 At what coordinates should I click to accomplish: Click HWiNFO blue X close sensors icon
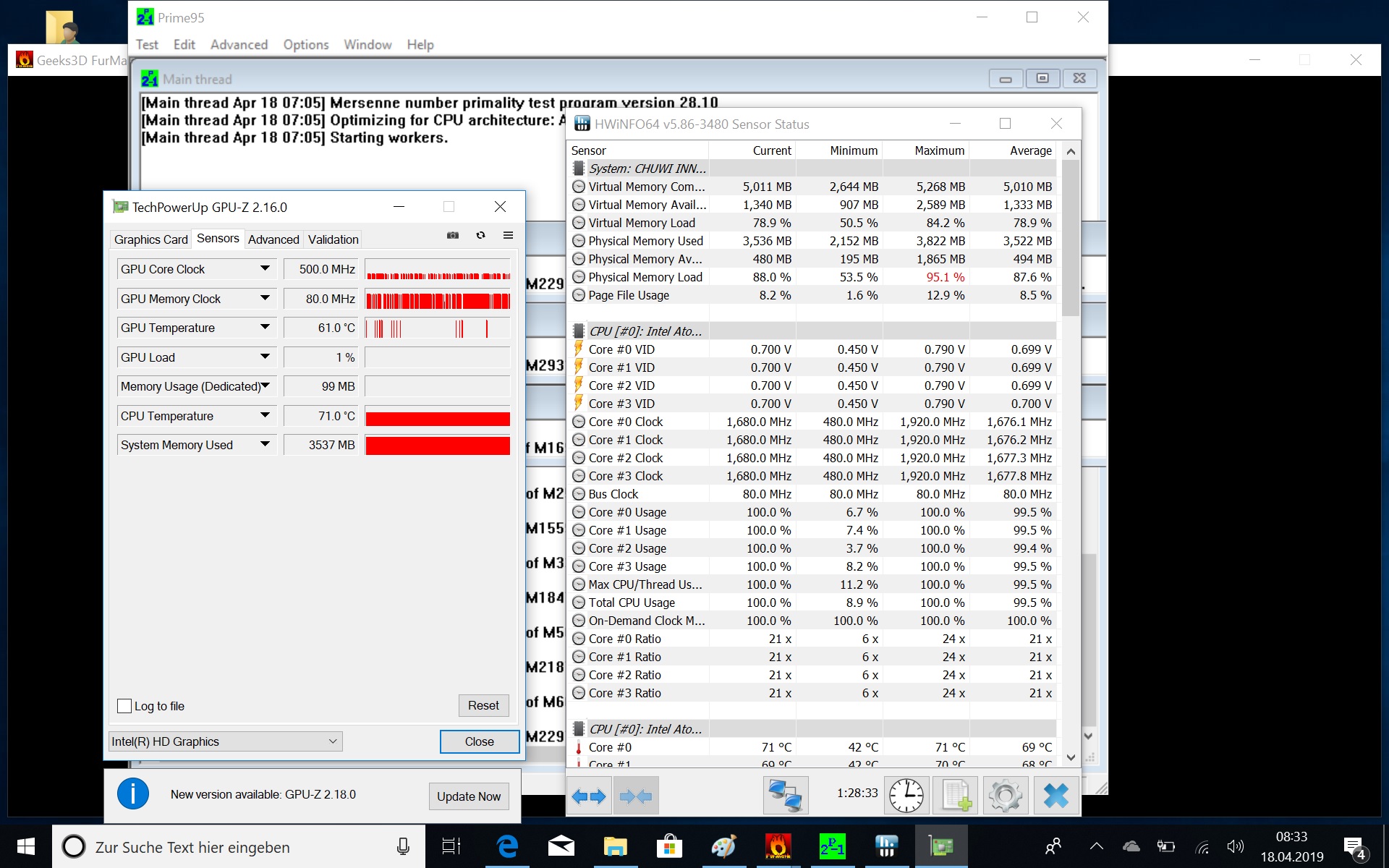1055,796
